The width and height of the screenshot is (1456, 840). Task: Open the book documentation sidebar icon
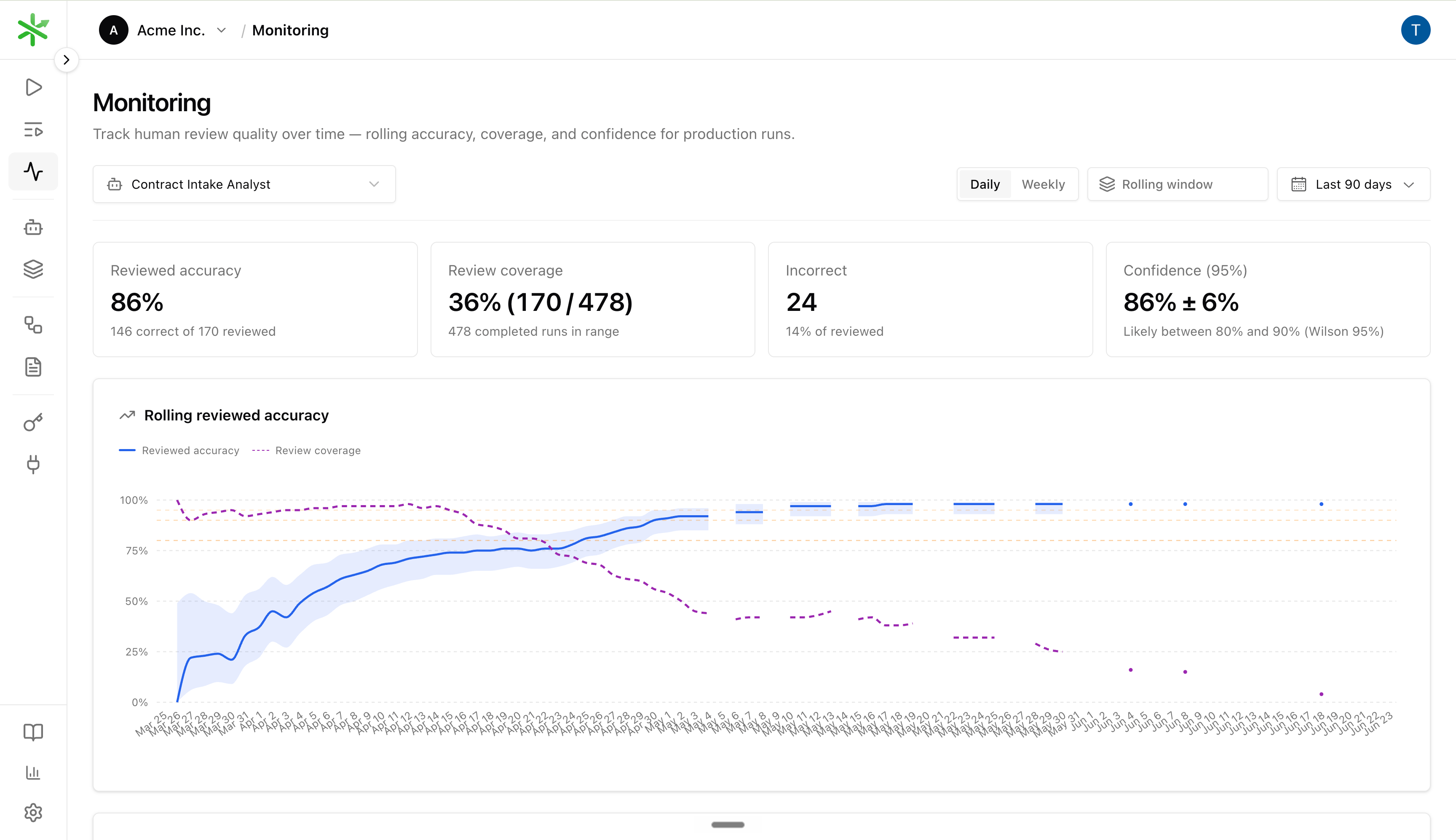33,732
